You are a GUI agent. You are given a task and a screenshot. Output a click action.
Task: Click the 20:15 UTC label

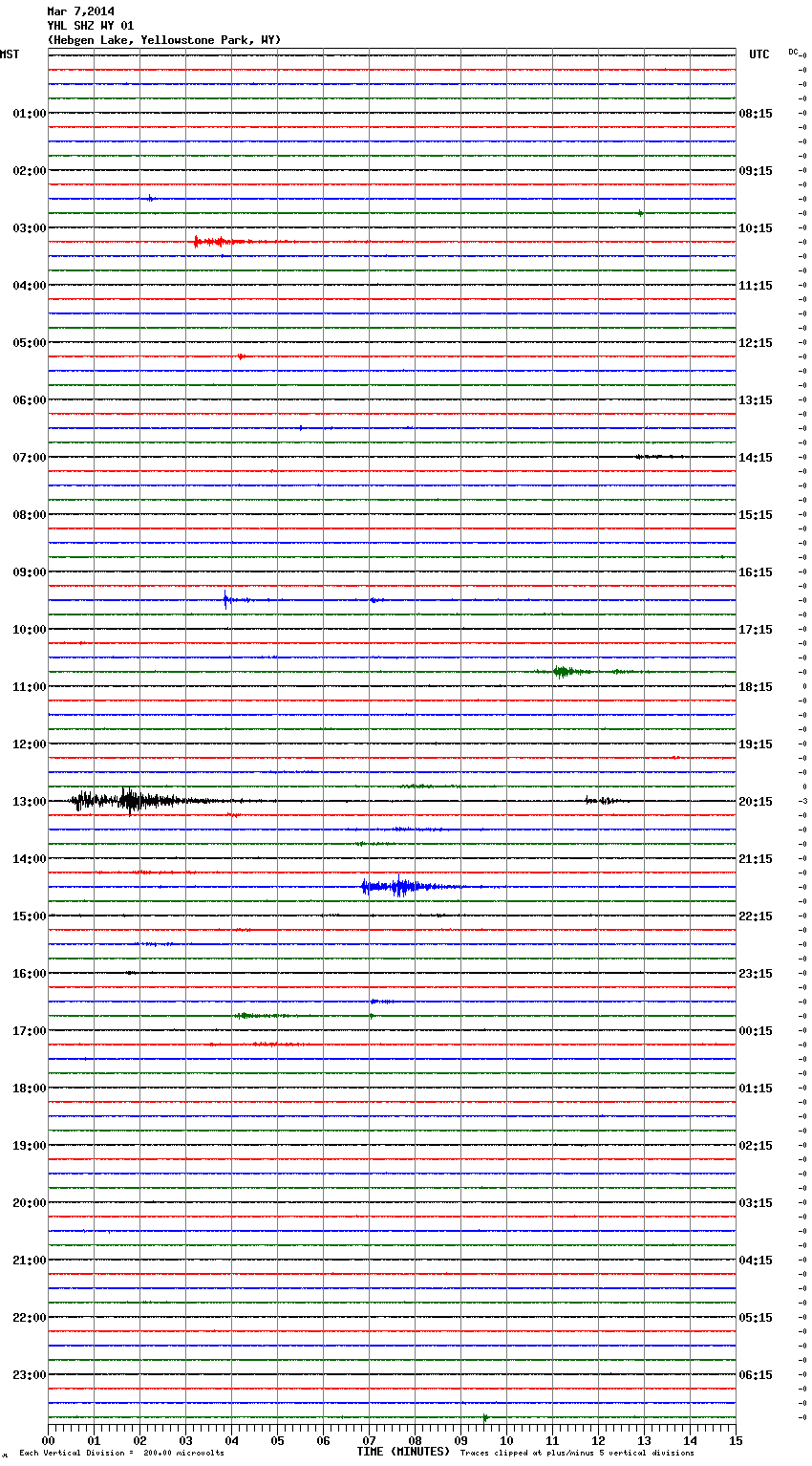[756, 802]
